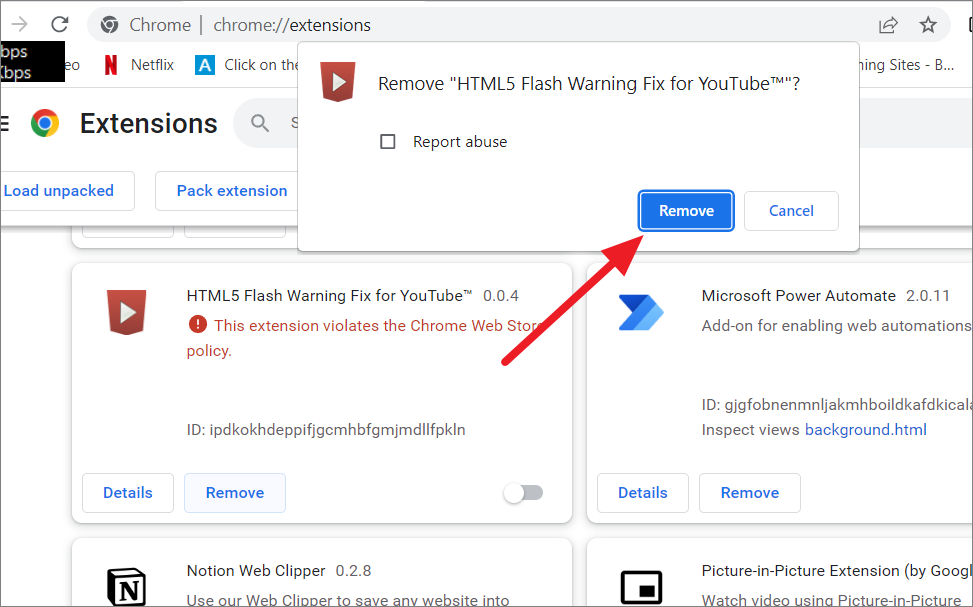The height and width of the screenshot is (607, 973).
Task: Click the version 2.0.11 label
Action: pos(928,295)
